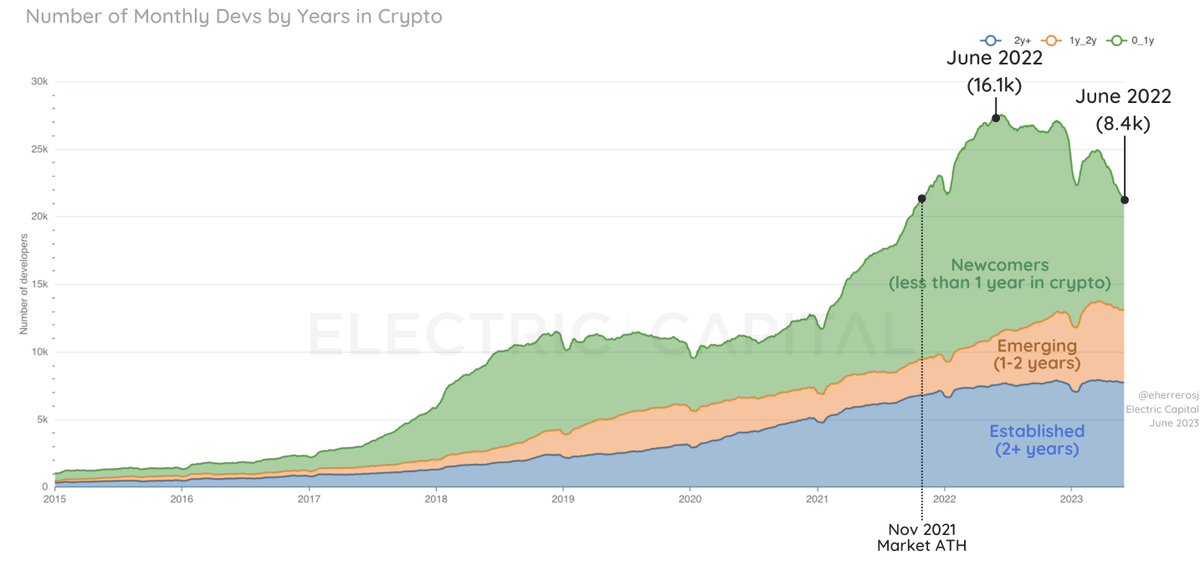
Task: Select the final data point below 8.4k
Action: click(1125, 200)
